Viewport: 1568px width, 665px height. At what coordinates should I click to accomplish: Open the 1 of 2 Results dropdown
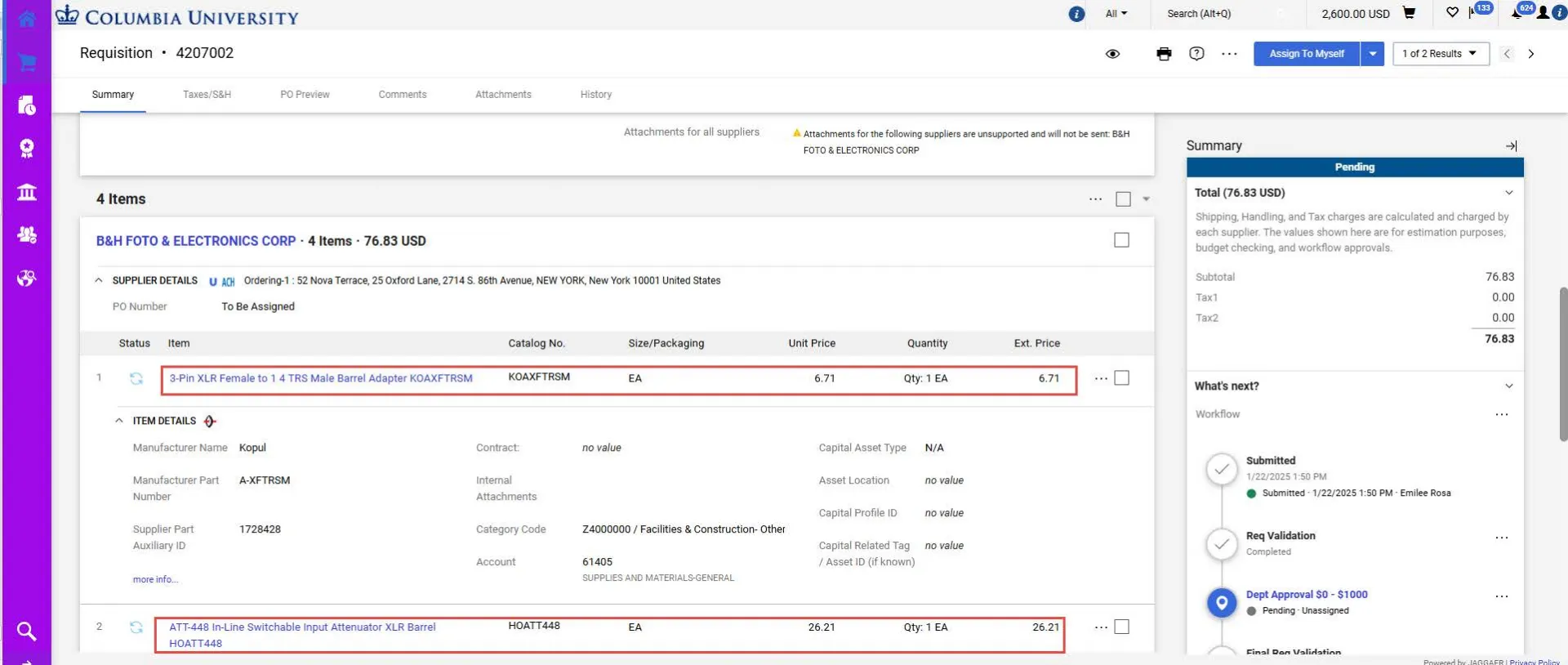coord(1441,54)
